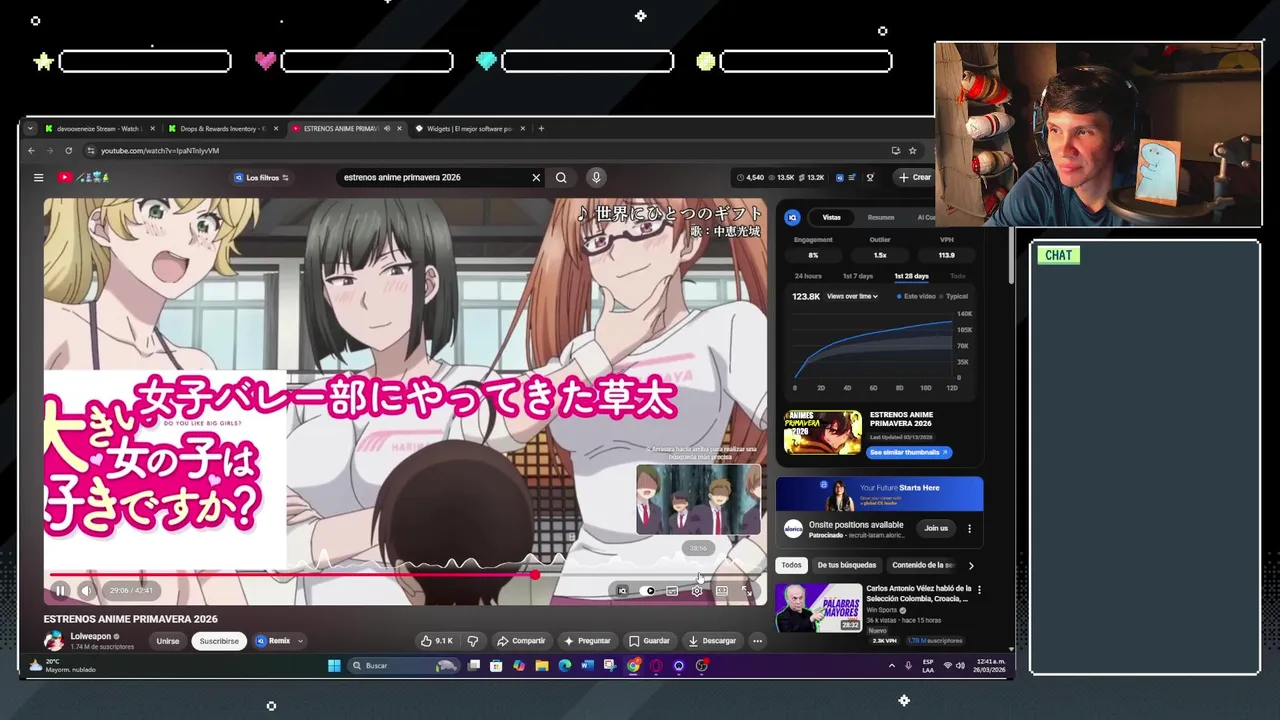This screenshot has width=1280, height=720.
Task: Go back with the browser back arrow
Action: pyautogui.click(x=32, y=151)
